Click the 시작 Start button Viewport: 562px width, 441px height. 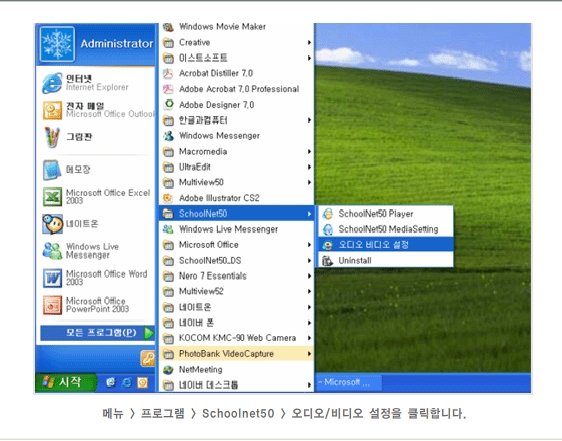pyautogui.click(x=66, y=382)
